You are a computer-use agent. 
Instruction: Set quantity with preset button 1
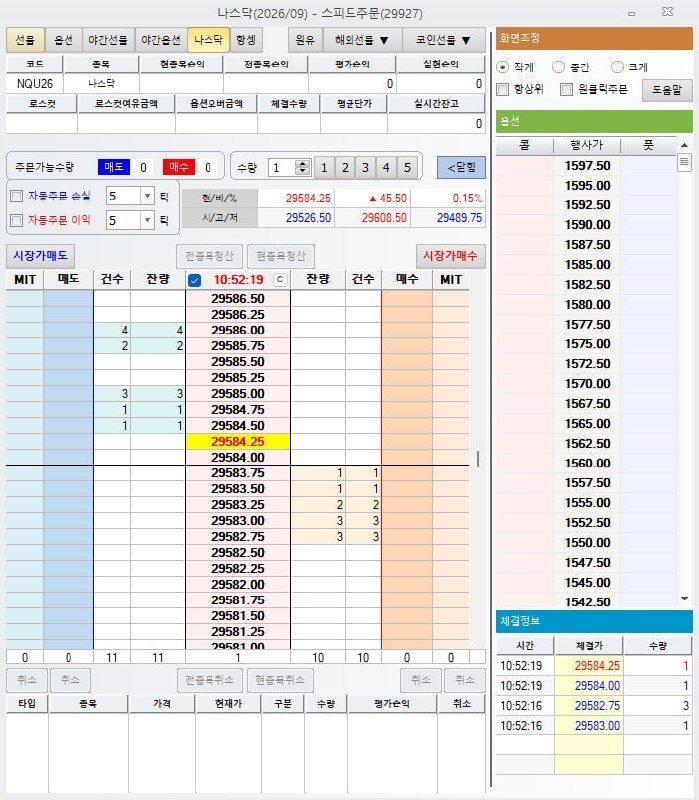324,167
